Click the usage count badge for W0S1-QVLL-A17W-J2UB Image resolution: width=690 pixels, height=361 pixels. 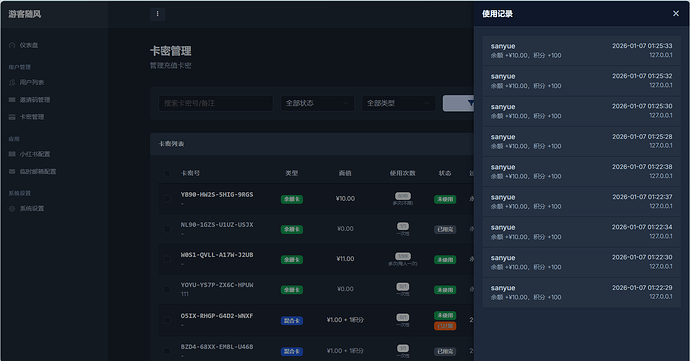tap(403, 256)
